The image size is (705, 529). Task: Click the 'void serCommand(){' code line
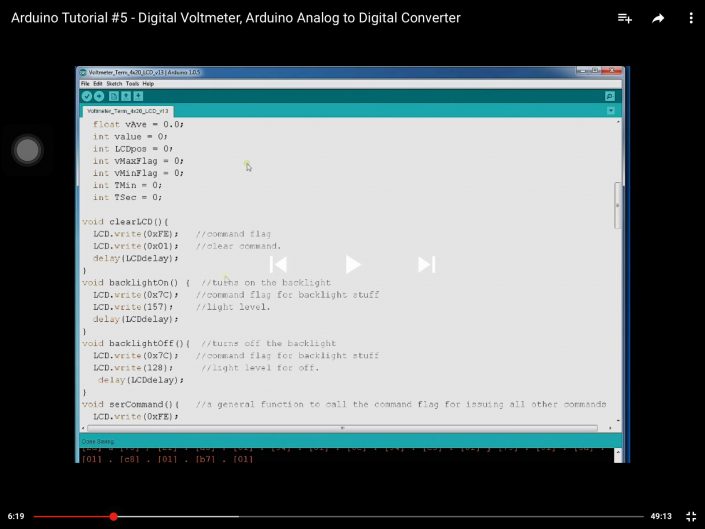130,405
